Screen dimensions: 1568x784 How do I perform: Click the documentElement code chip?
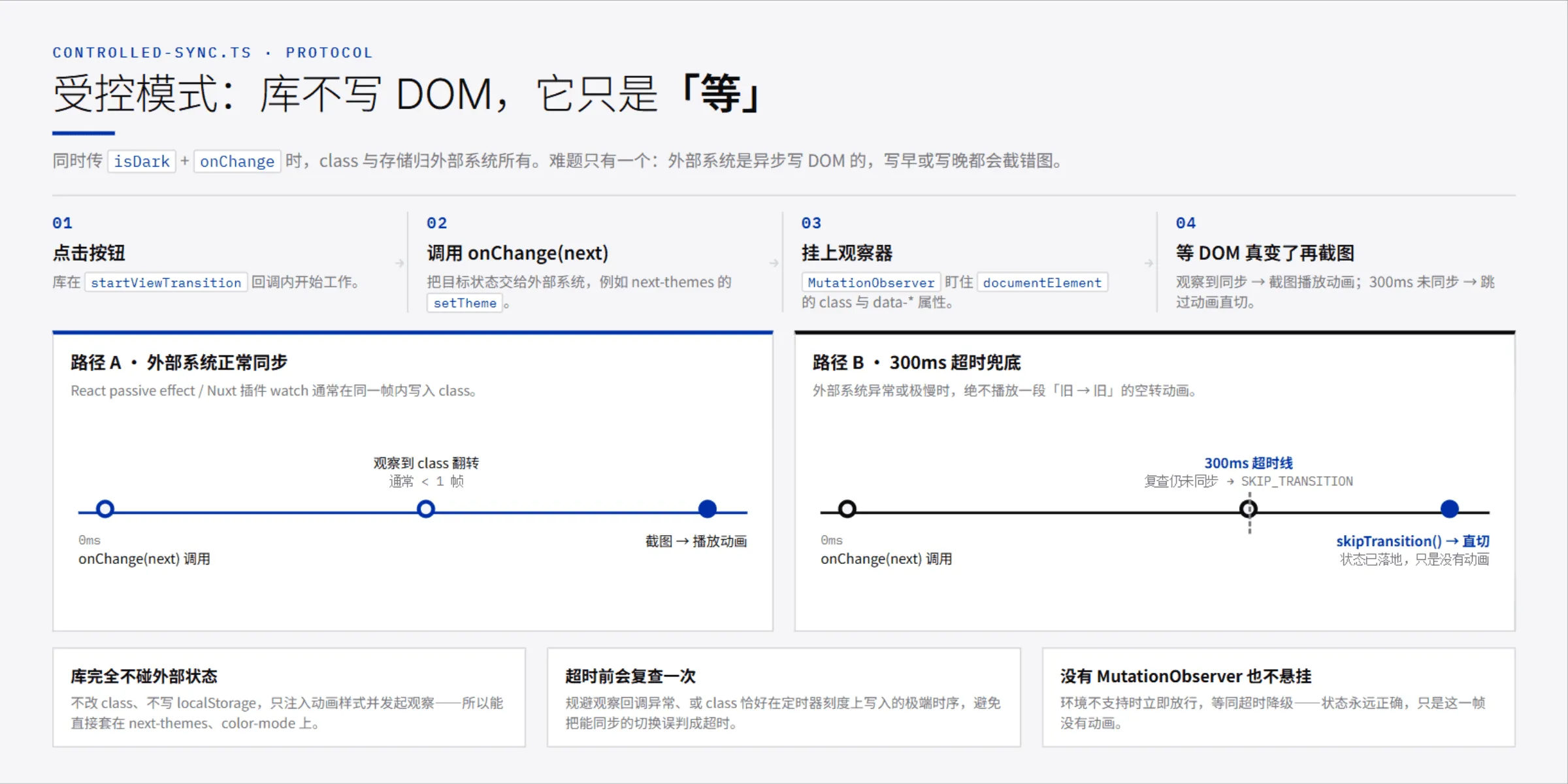click(x=1042, y=282)
